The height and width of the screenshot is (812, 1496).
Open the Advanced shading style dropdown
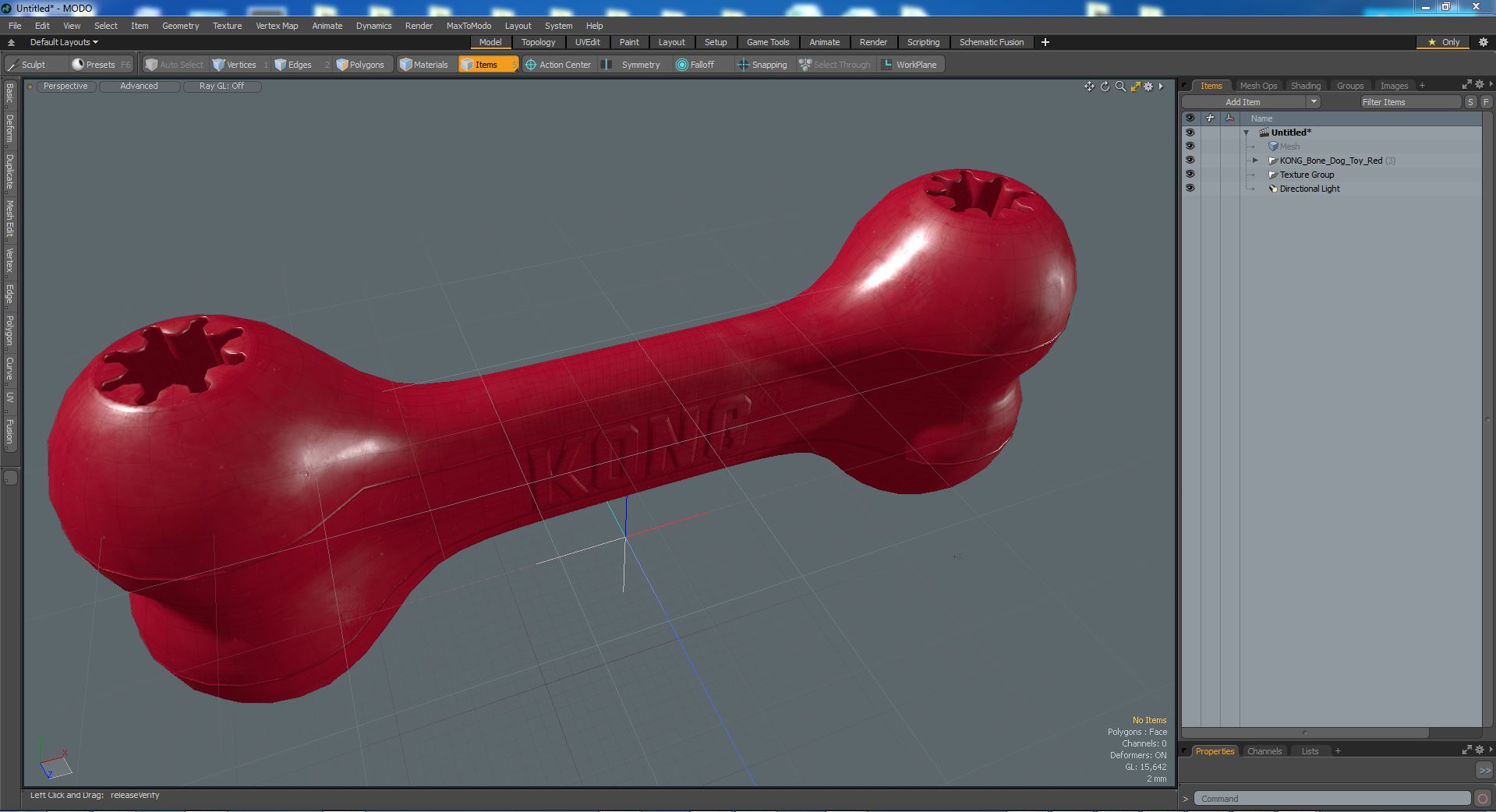click(139, 86)
